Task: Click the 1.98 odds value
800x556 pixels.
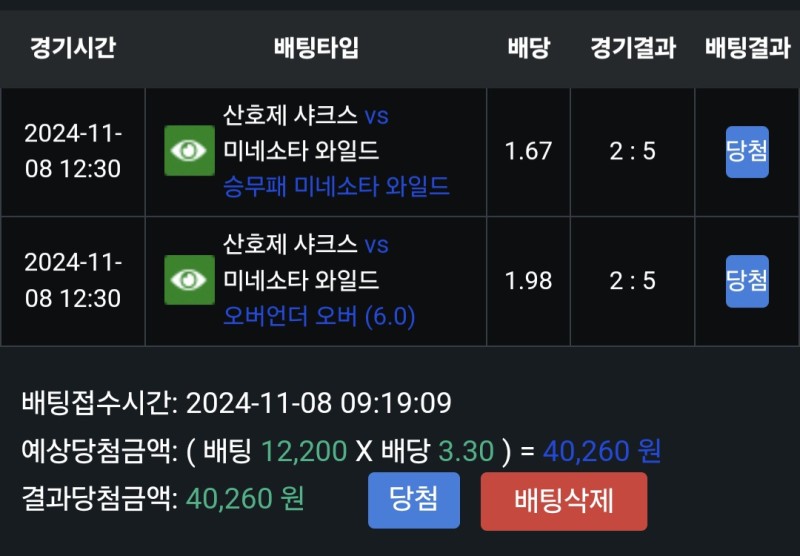Action: pos(528,281)
